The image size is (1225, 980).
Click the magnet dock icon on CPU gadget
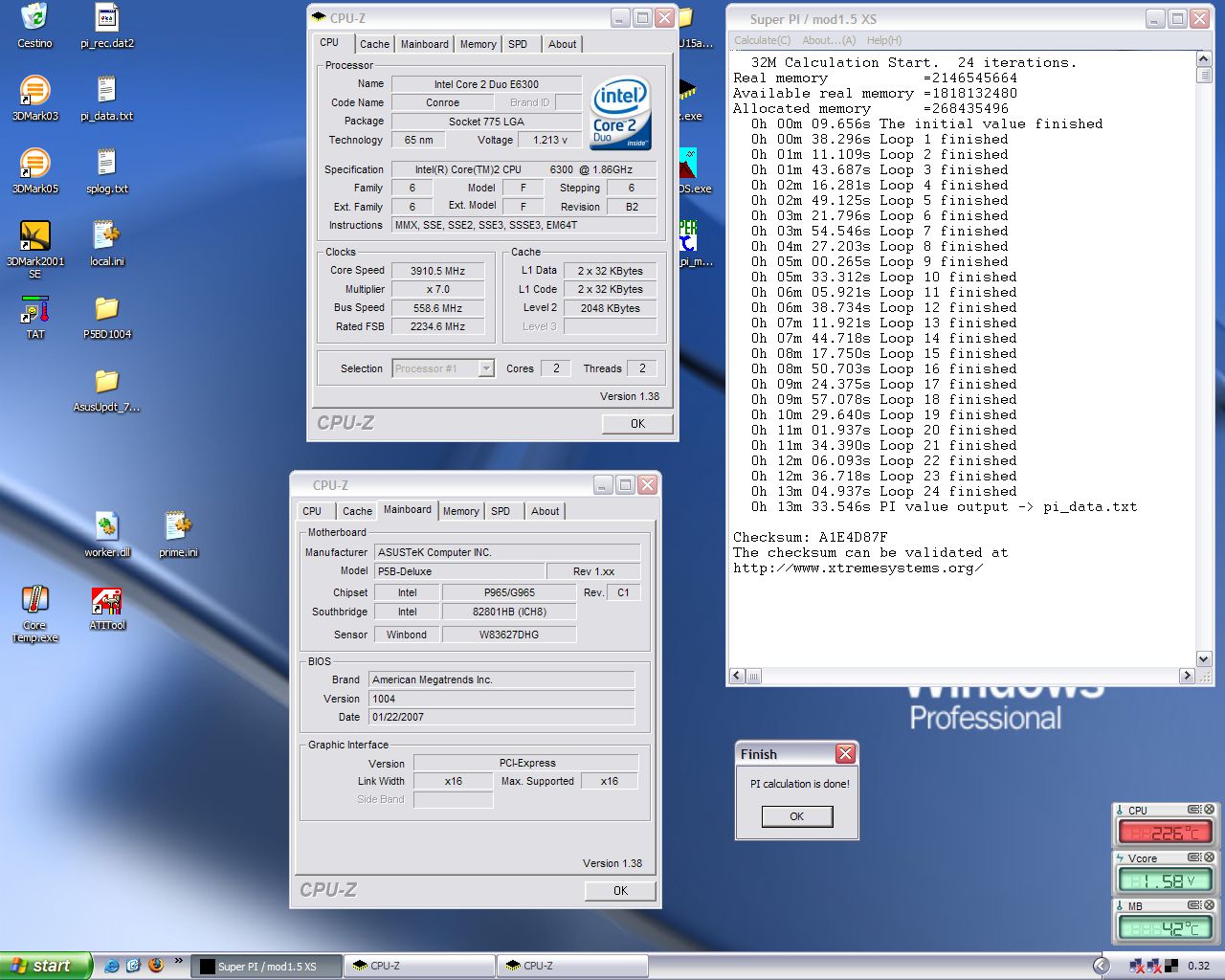pos(1194,810)
